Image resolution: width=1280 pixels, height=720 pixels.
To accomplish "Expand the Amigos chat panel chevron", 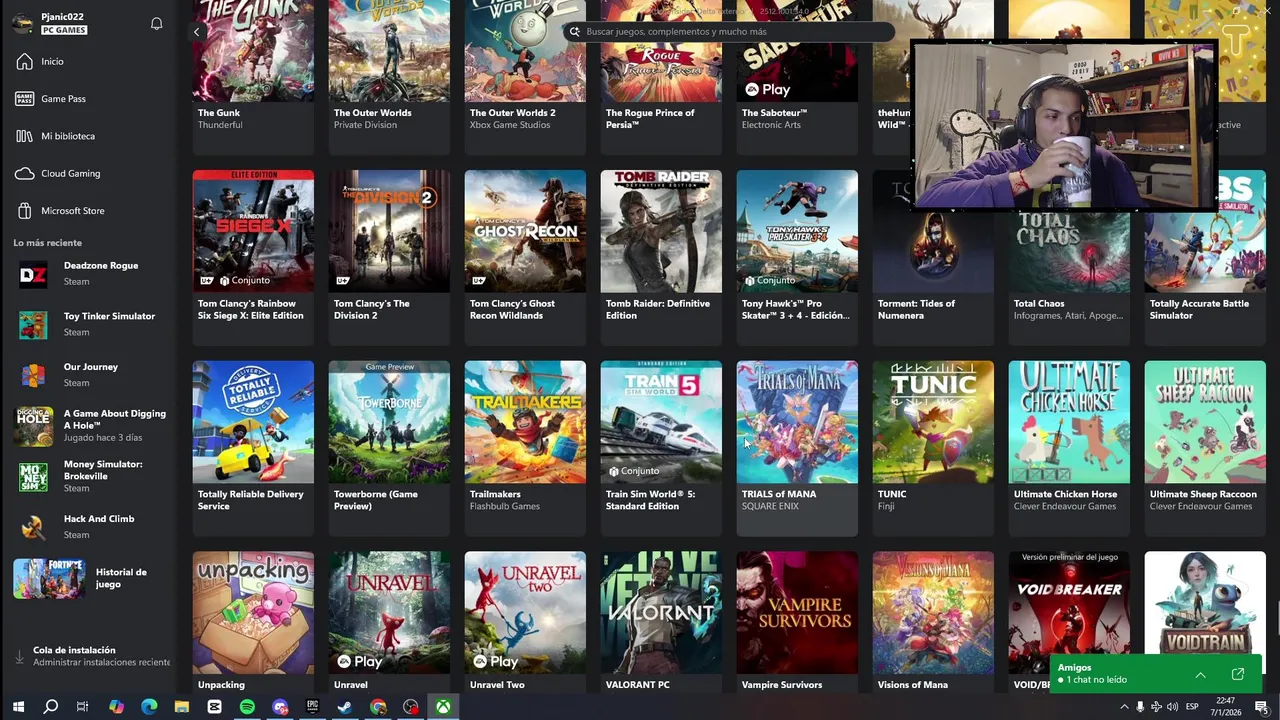I will tap(1200, 674).
